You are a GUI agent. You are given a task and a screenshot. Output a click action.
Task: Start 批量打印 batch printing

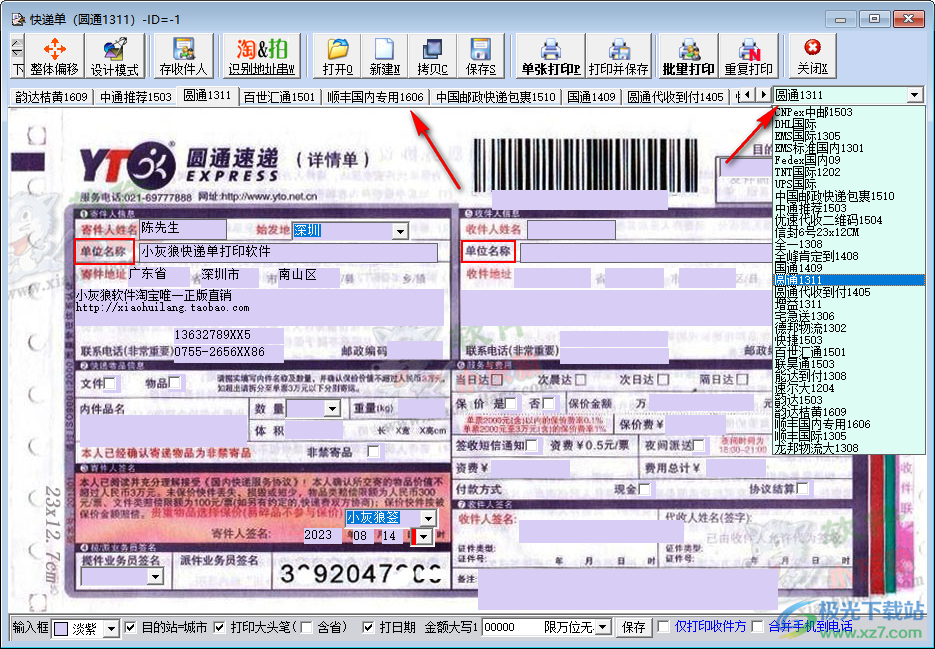tap(689, 55)
